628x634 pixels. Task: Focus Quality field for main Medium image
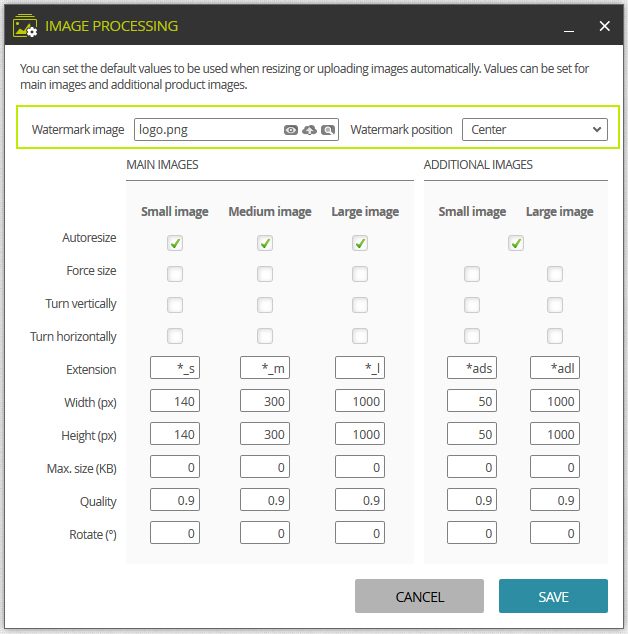265,500
